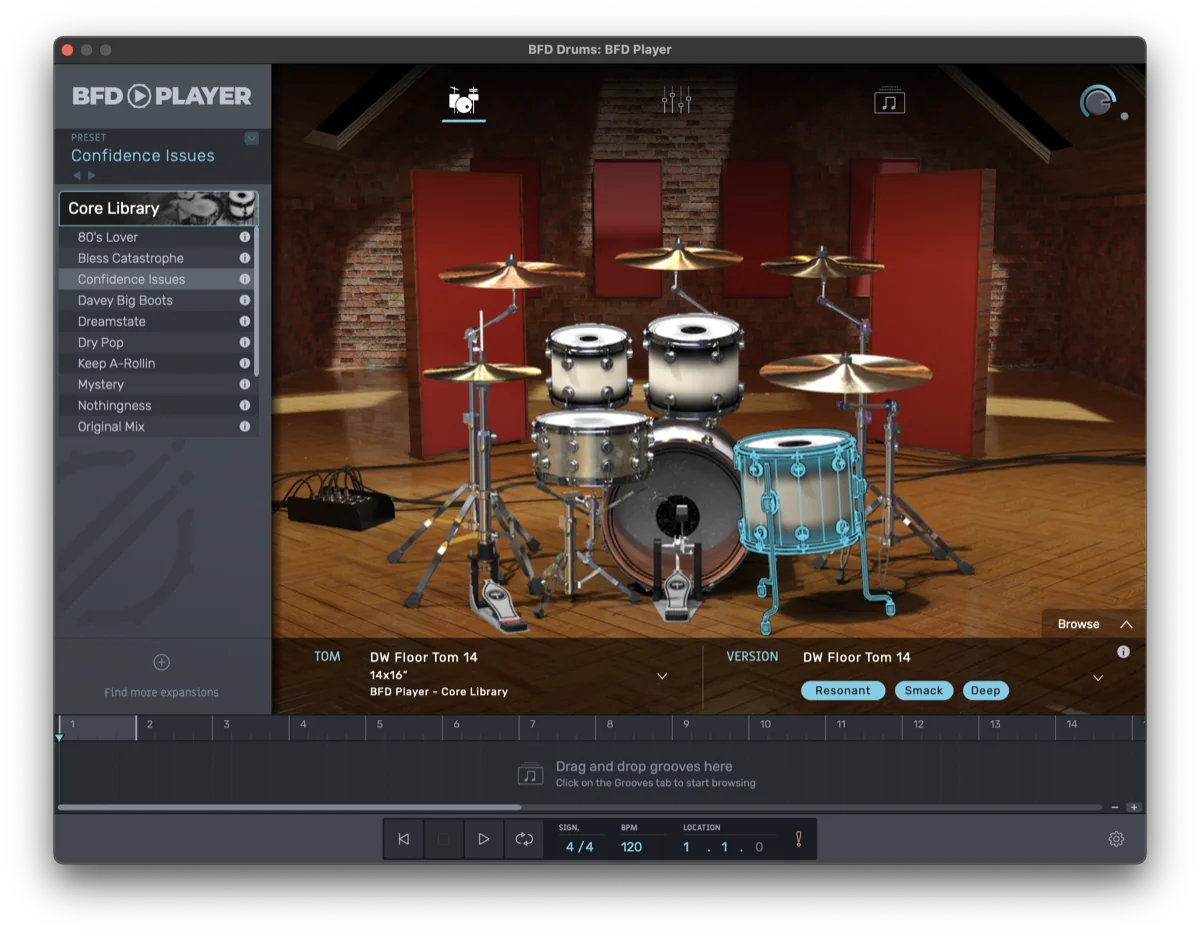Stop playback

[x=444, y=839]
